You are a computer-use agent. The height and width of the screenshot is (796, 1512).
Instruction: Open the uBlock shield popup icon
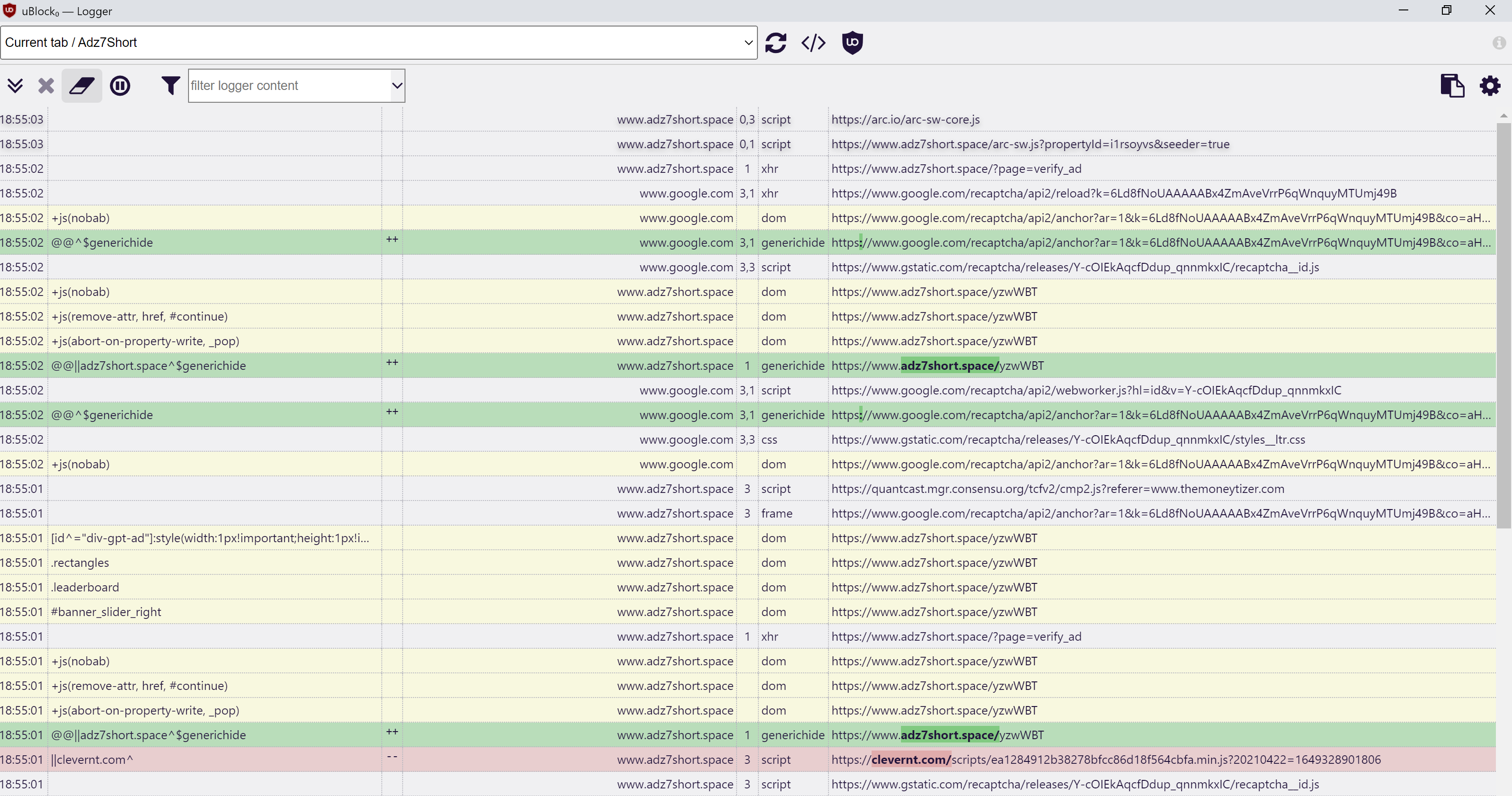852,42
